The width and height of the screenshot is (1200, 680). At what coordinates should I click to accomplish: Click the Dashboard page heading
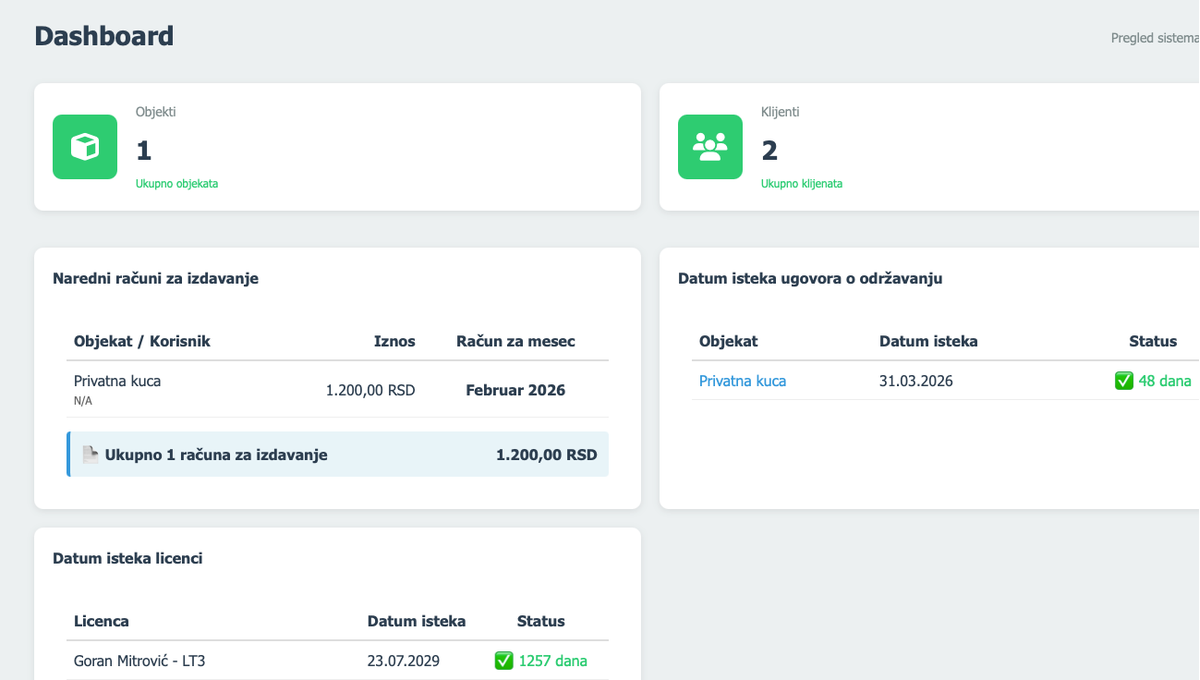[x=104, y=36]
